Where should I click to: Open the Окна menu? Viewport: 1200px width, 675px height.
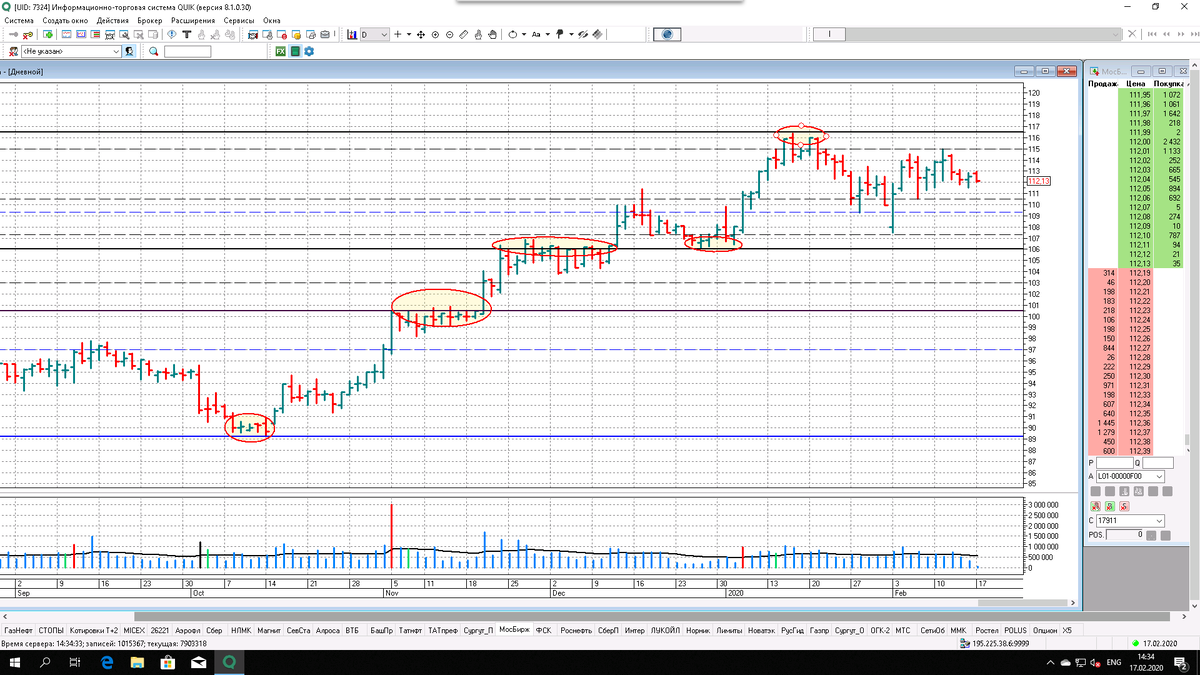point(272,20)
